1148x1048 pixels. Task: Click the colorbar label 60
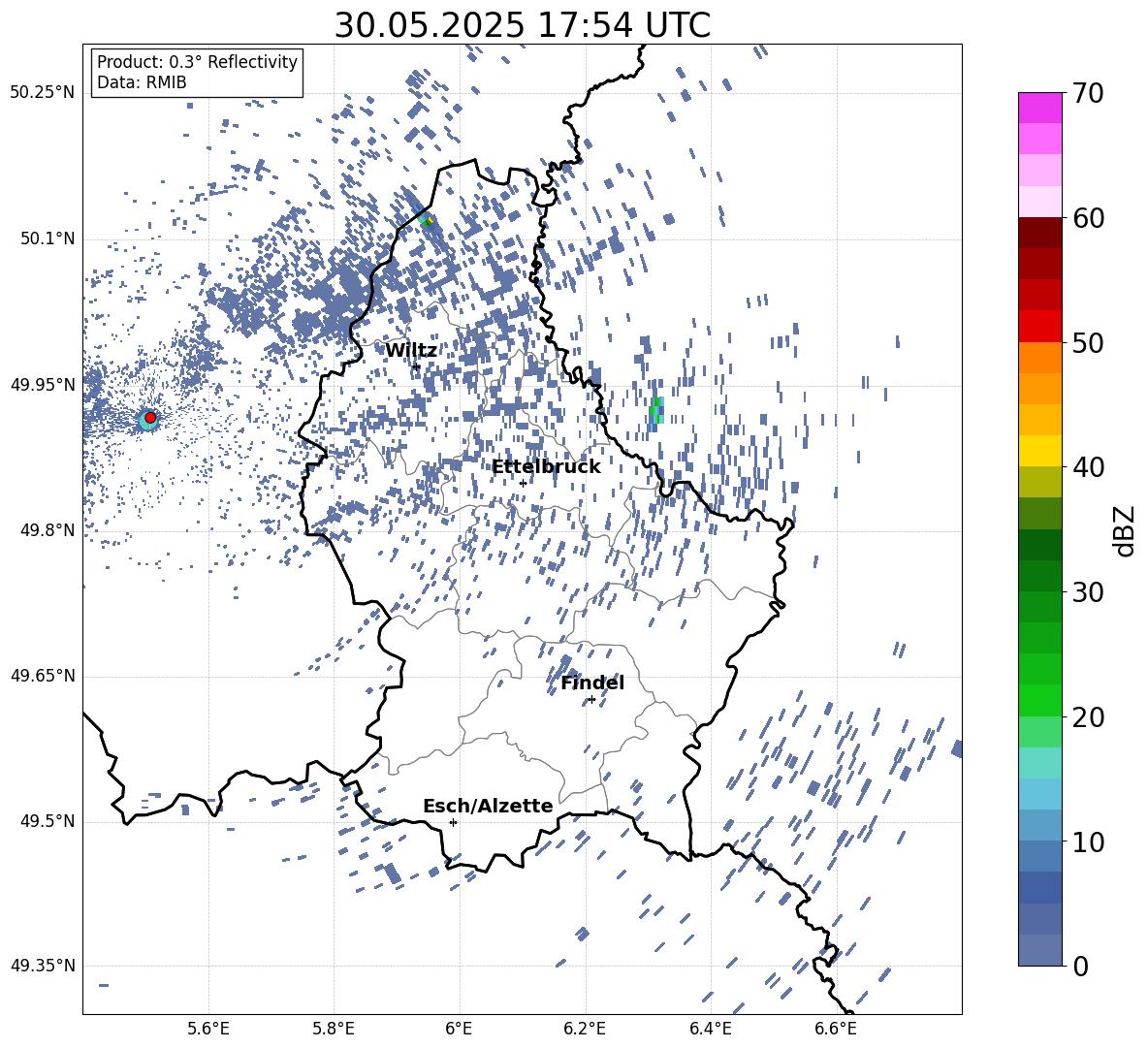point(1088,218)
